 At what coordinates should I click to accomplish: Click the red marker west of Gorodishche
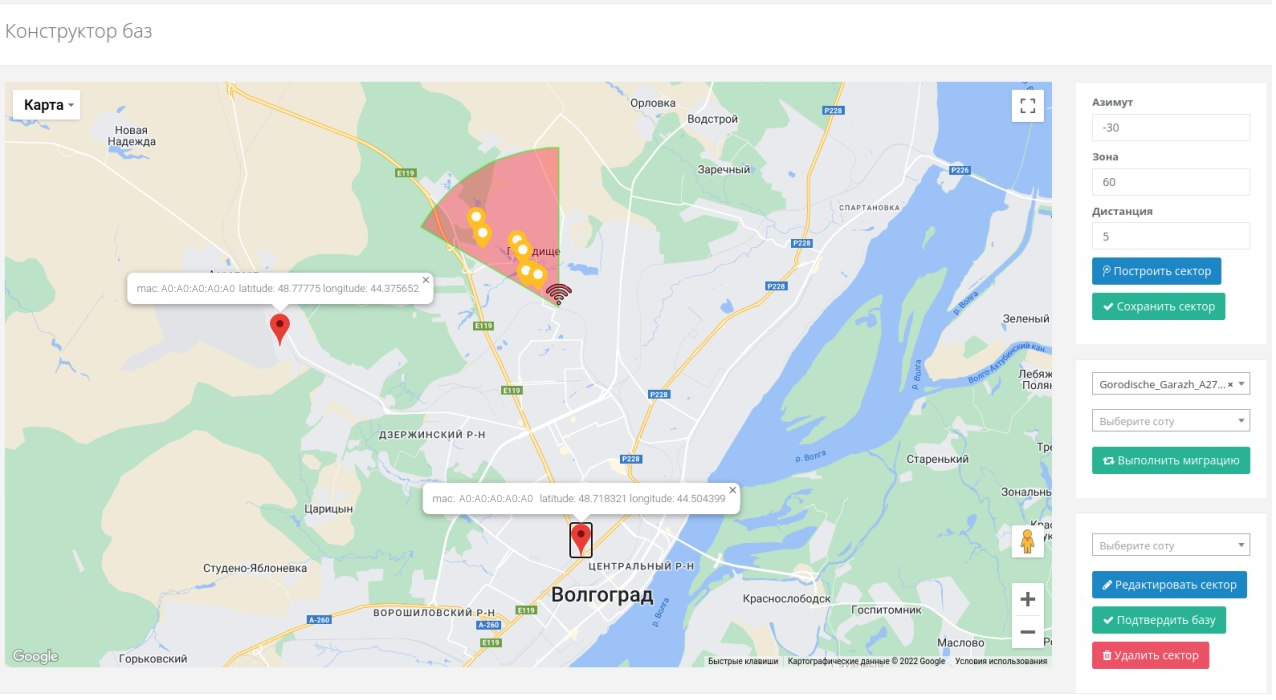tap(280, 329)
